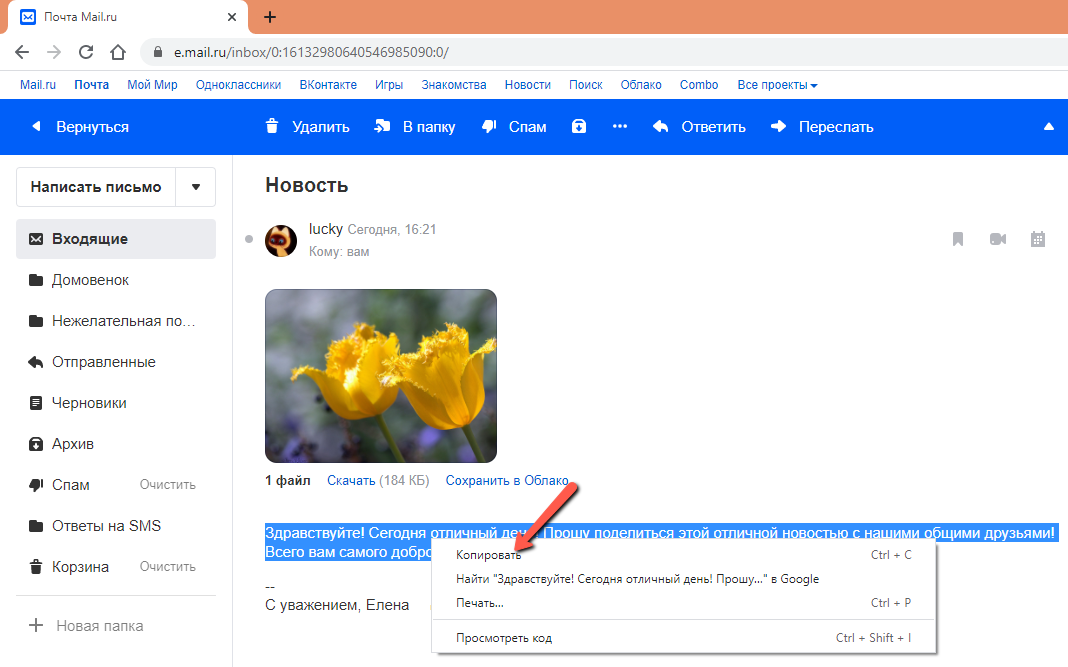Click the bookmark flag icon on the message
Screen dimensions: 1068x667
pos(957,239)
